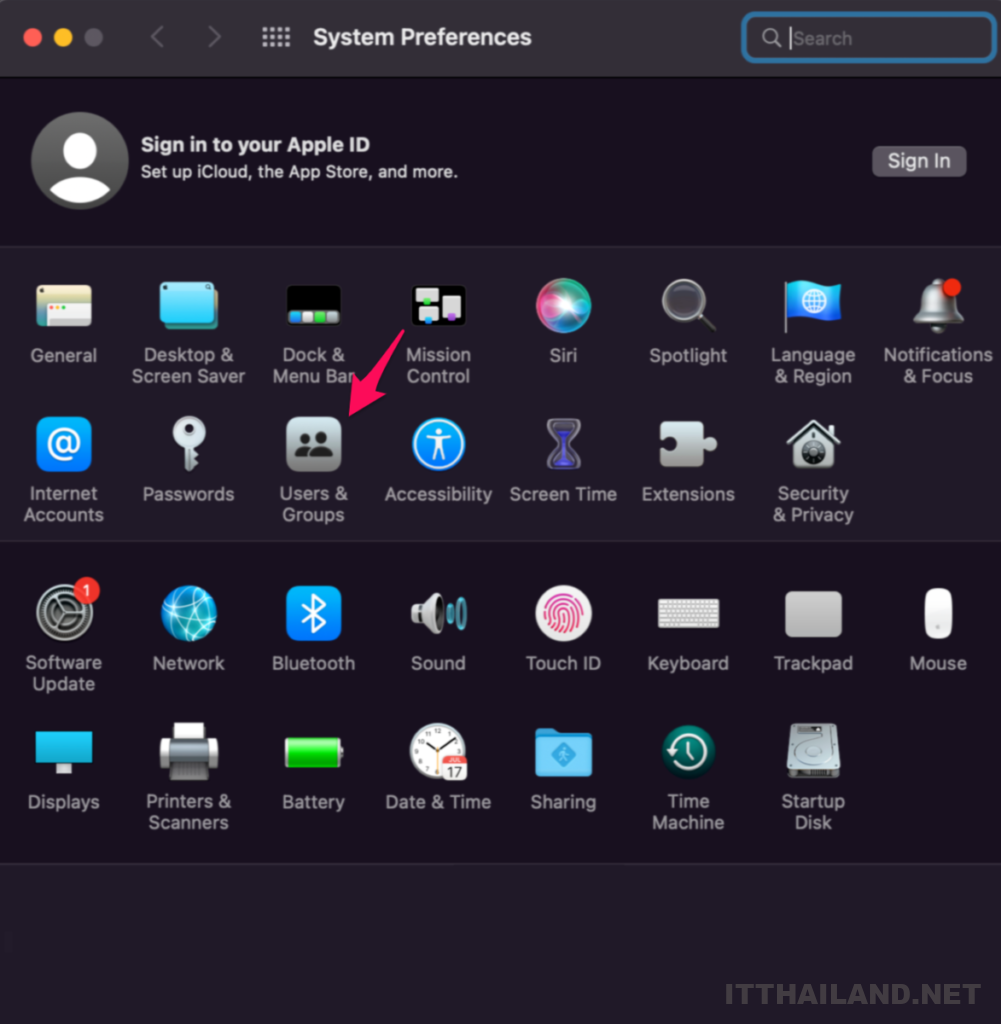Close the System Preferences window
Viewport: 1001px width, 1024px height.
[x=33, y=37]
